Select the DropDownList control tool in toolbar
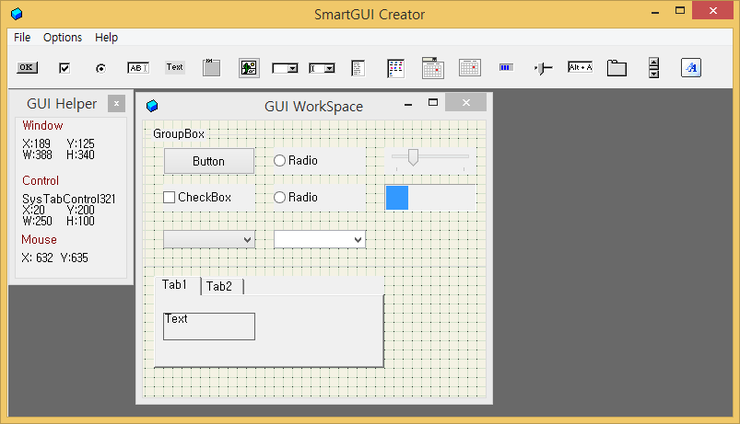Screen dimensions: 740x424 pos(285,68)
